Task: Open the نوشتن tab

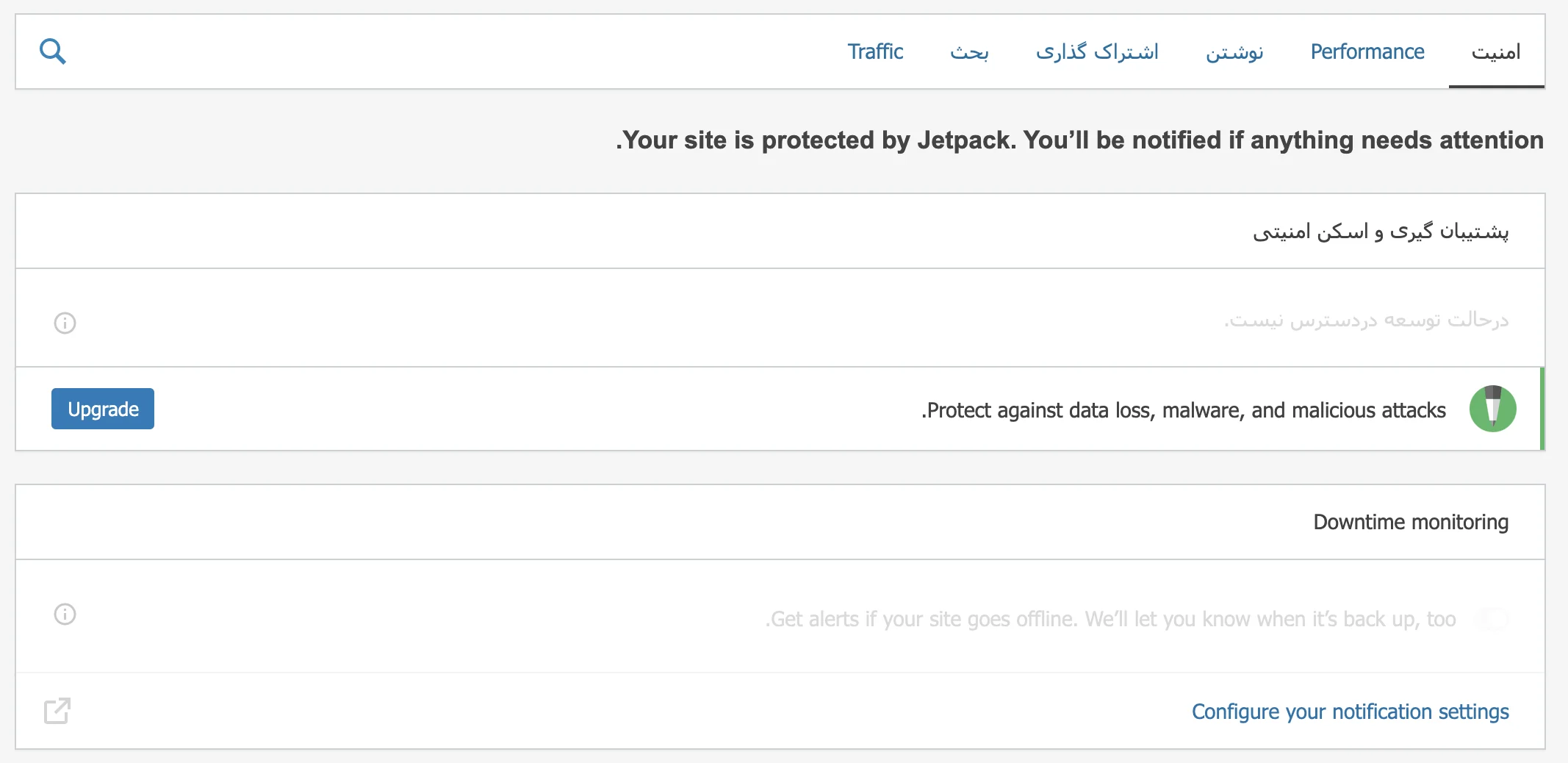Action: (x=1234, y=51)
